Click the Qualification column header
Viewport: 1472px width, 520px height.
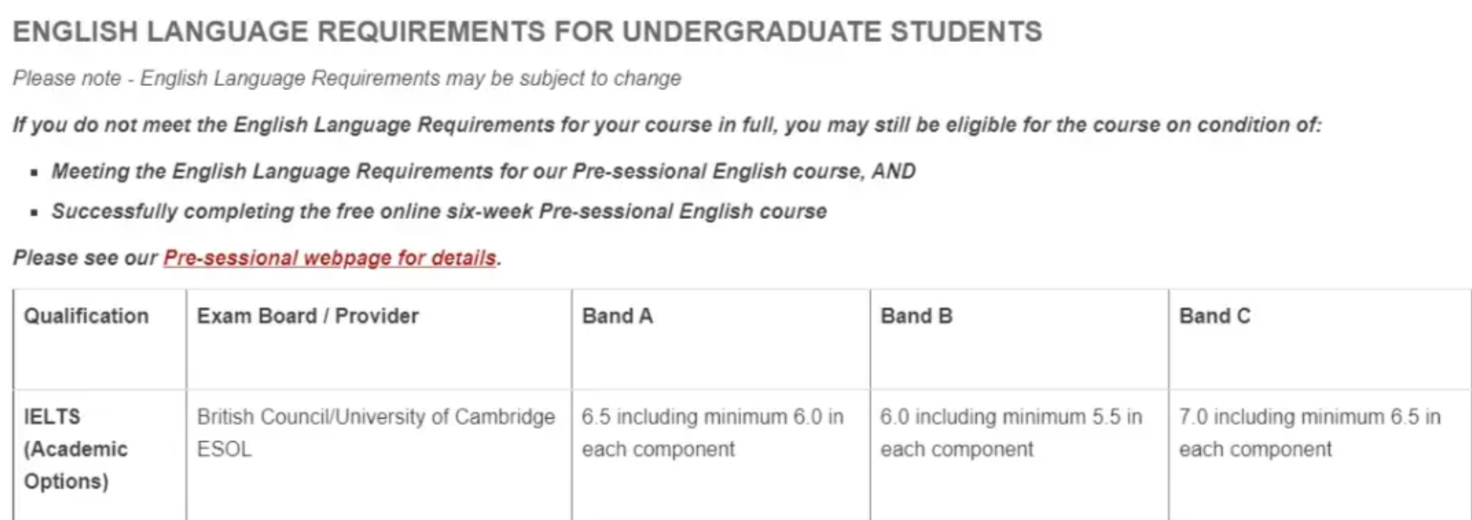tap(86, 316)
